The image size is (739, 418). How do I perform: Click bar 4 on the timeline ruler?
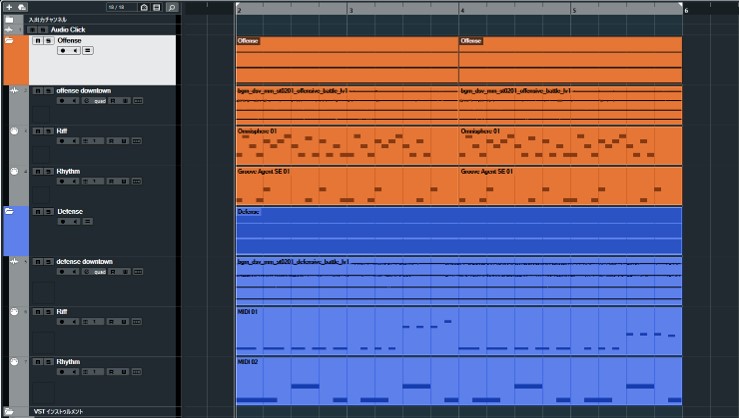coord(461,10)
